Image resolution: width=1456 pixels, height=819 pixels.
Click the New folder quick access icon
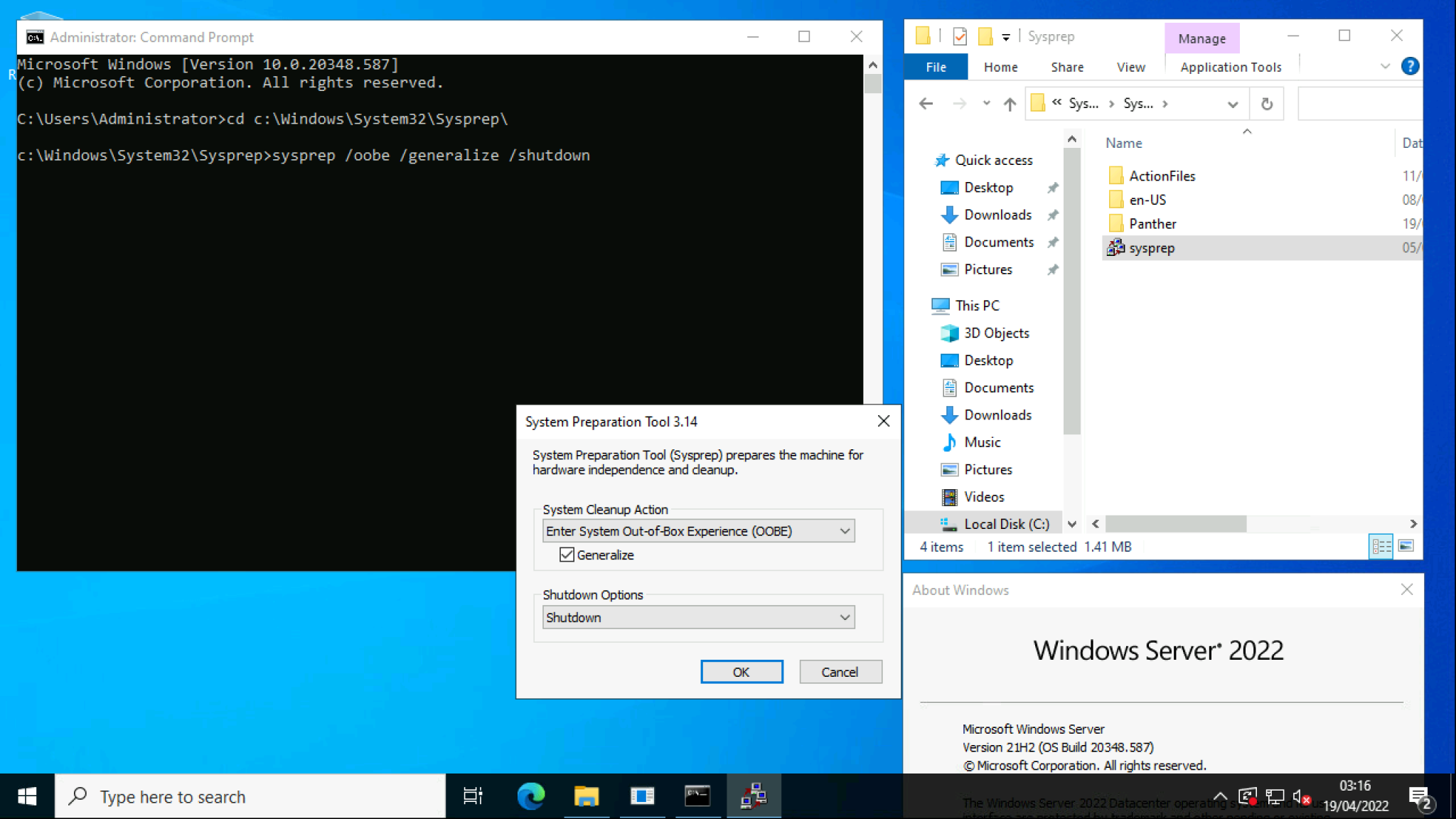pyautogui.click(x=985, y=36)
